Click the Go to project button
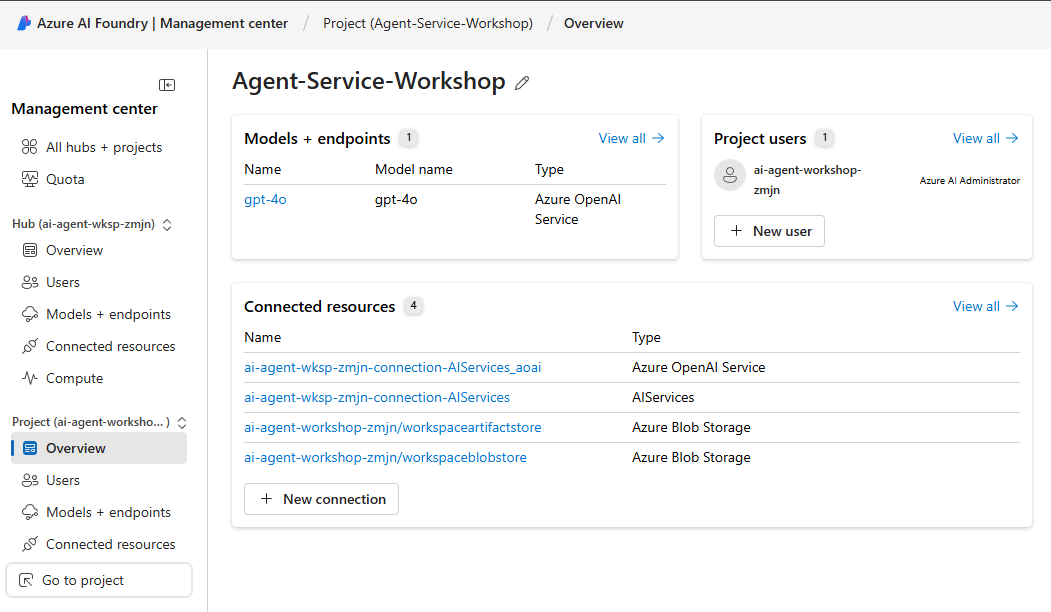 pos(99,580)
